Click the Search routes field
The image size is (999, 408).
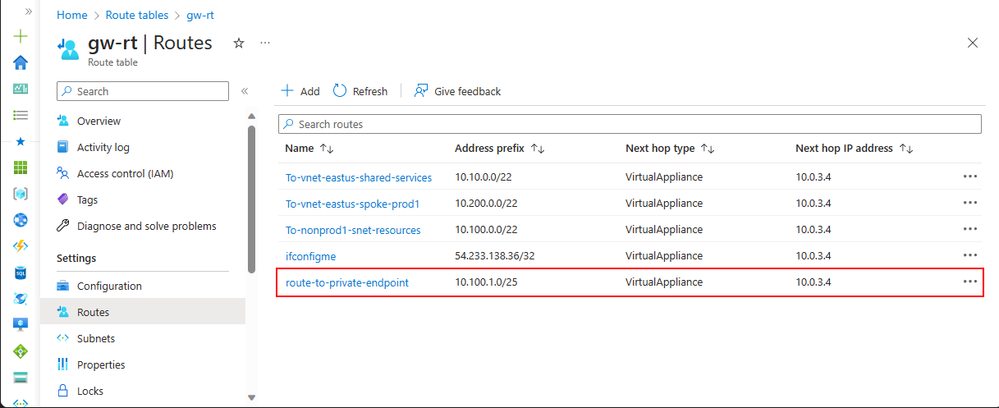pos(630,124)
